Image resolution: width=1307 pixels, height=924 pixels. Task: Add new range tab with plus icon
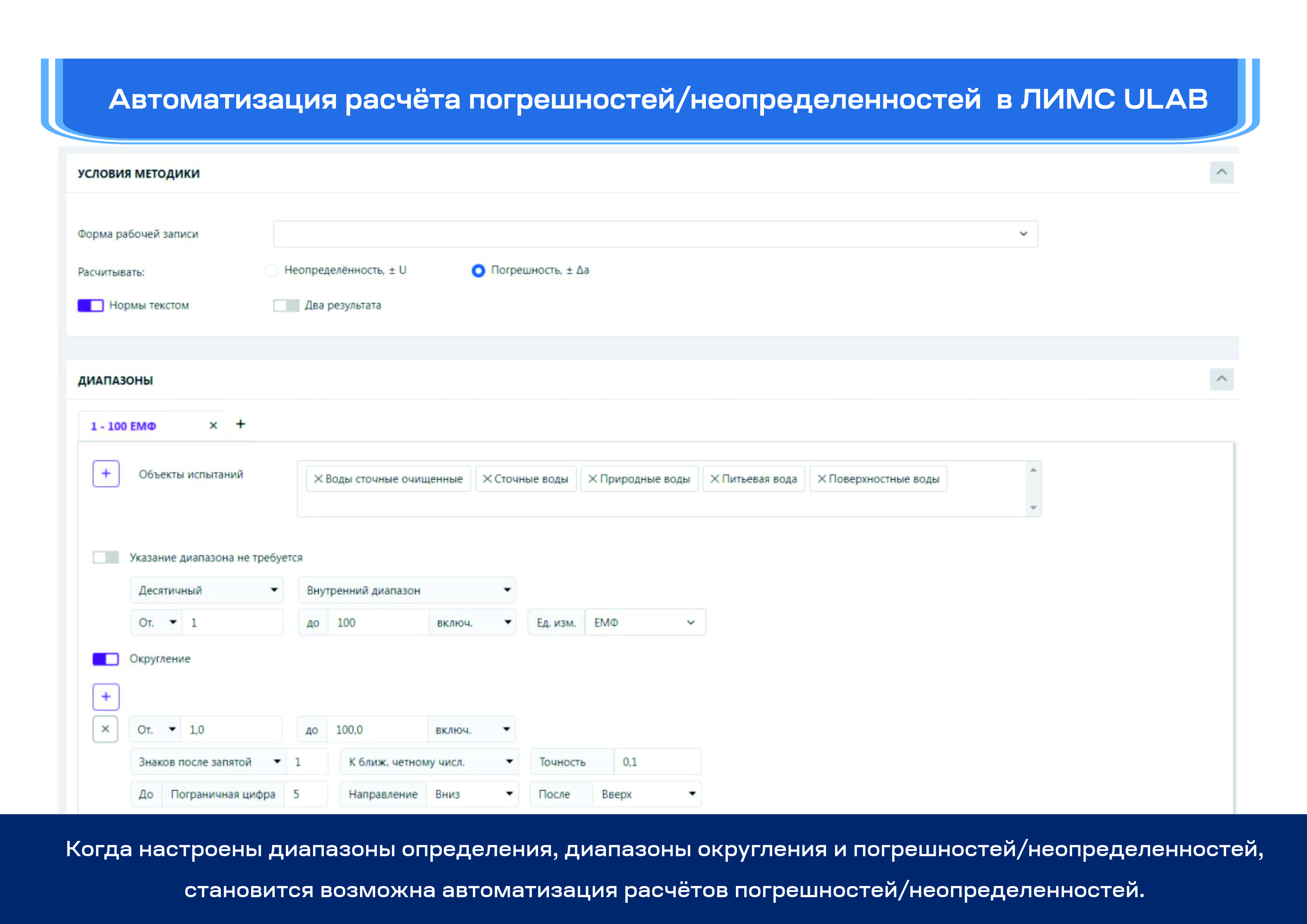[x=240, y=424]
